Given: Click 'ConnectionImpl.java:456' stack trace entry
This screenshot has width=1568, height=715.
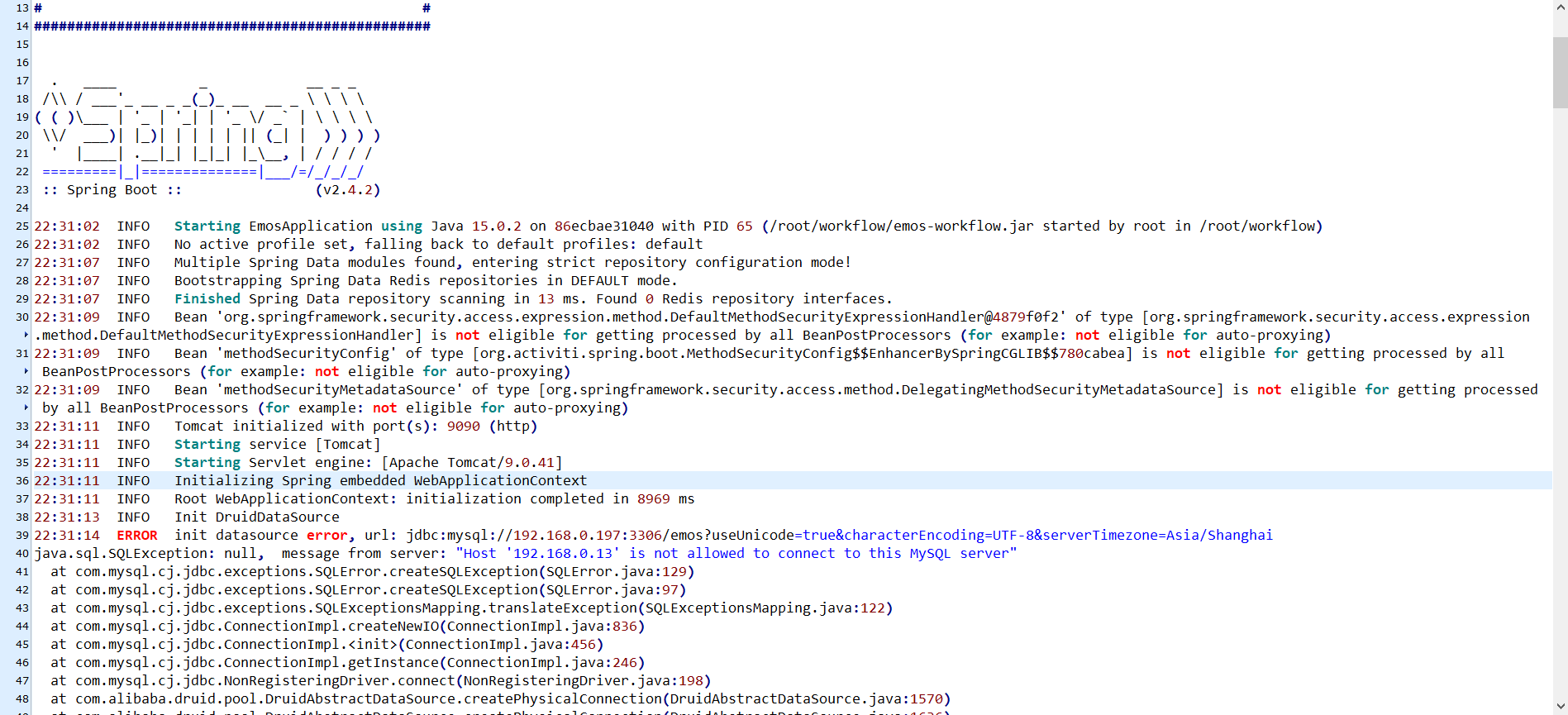Looking at the screenshot, I should (501, 645).
